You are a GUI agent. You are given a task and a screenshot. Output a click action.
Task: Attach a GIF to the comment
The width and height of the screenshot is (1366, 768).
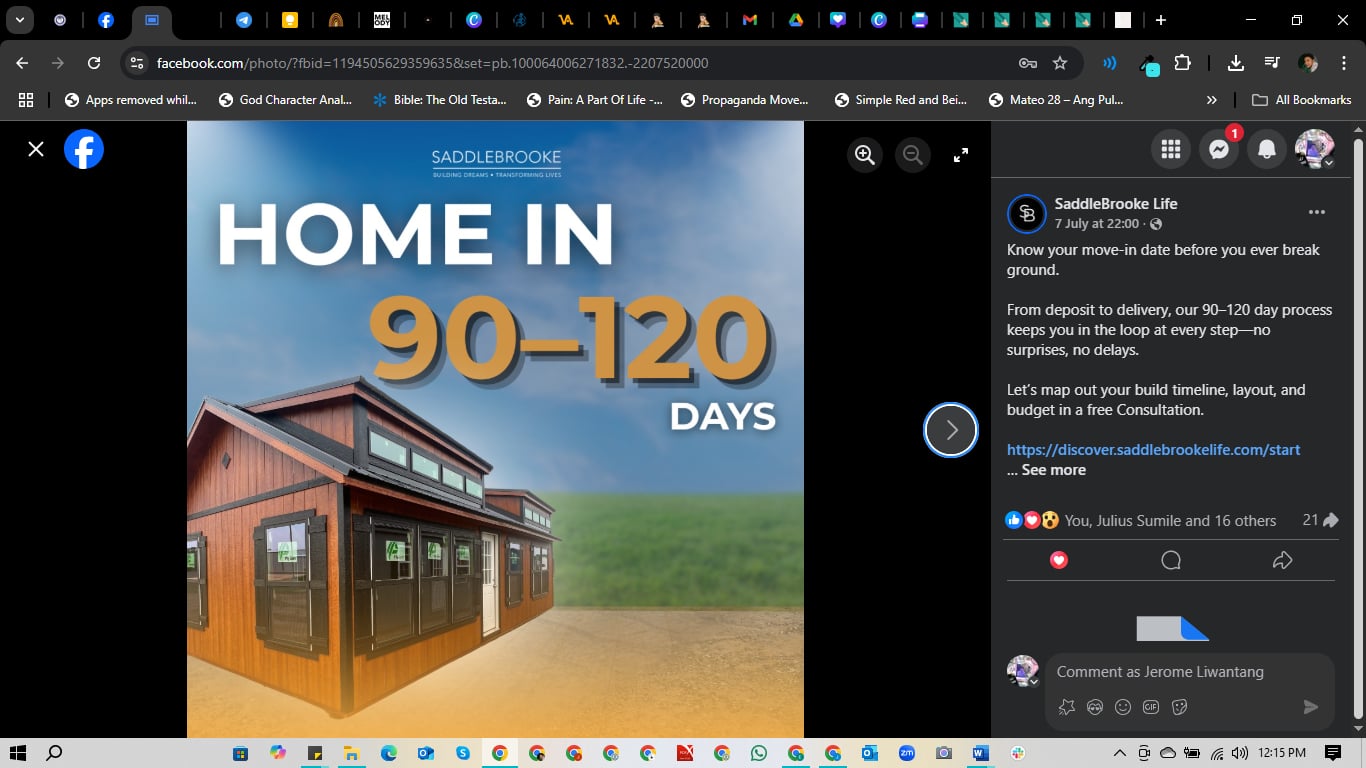(x=1151, y=707)
